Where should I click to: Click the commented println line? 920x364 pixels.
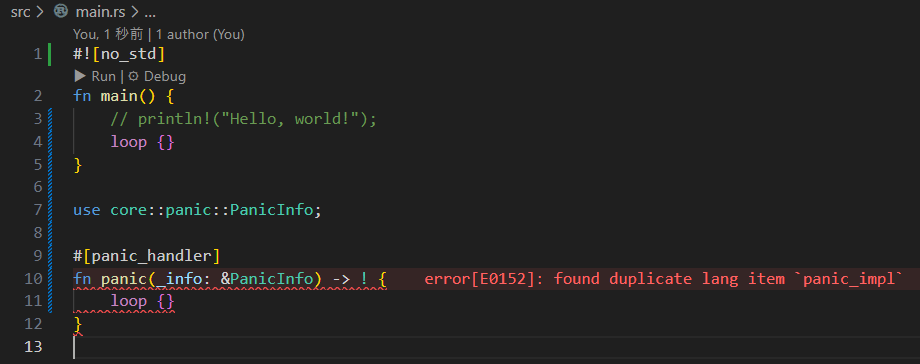[243, 119]
